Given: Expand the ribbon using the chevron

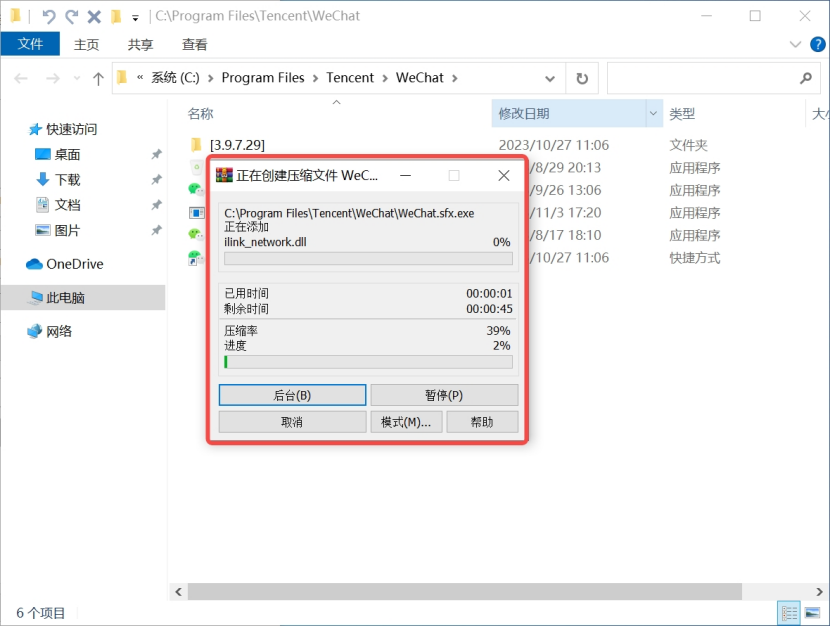Looking at the screenshot, I should point(796,44).
